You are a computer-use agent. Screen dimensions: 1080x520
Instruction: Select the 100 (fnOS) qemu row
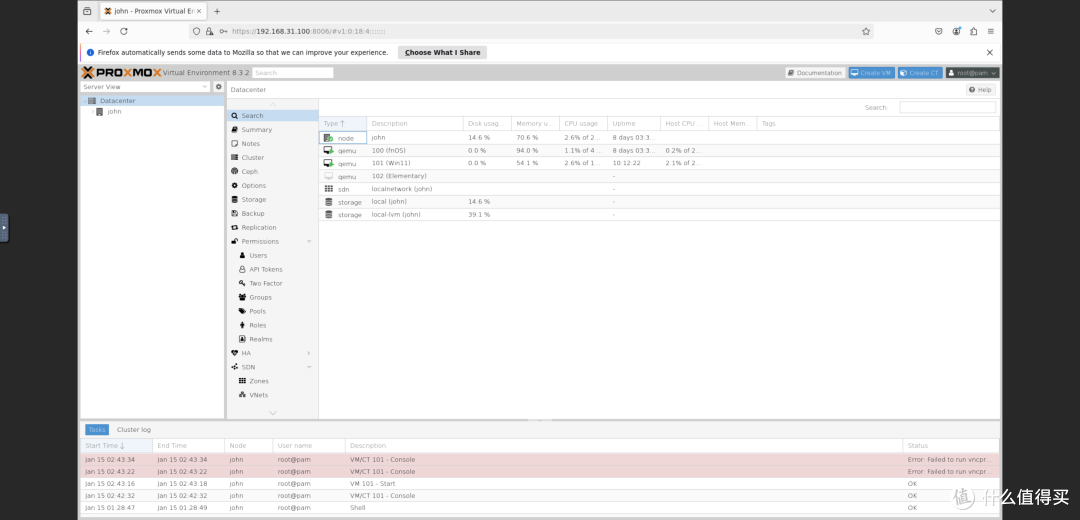pos(659,150)
